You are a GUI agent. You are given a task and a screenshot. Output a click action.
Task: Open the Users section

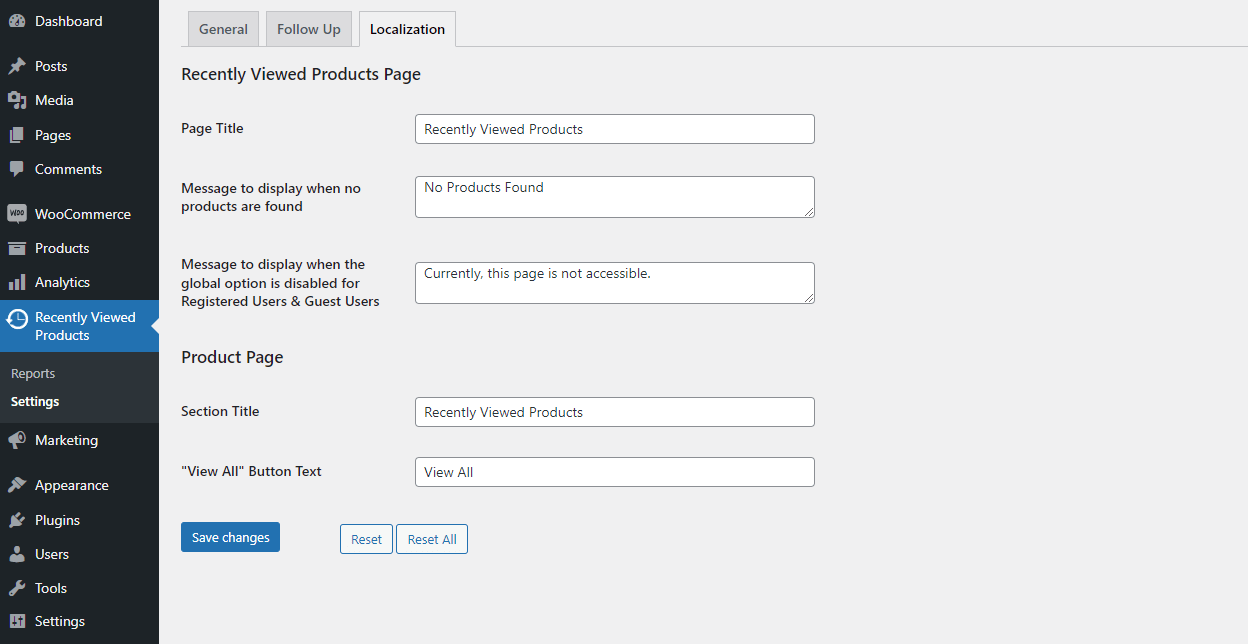(48, 554)
